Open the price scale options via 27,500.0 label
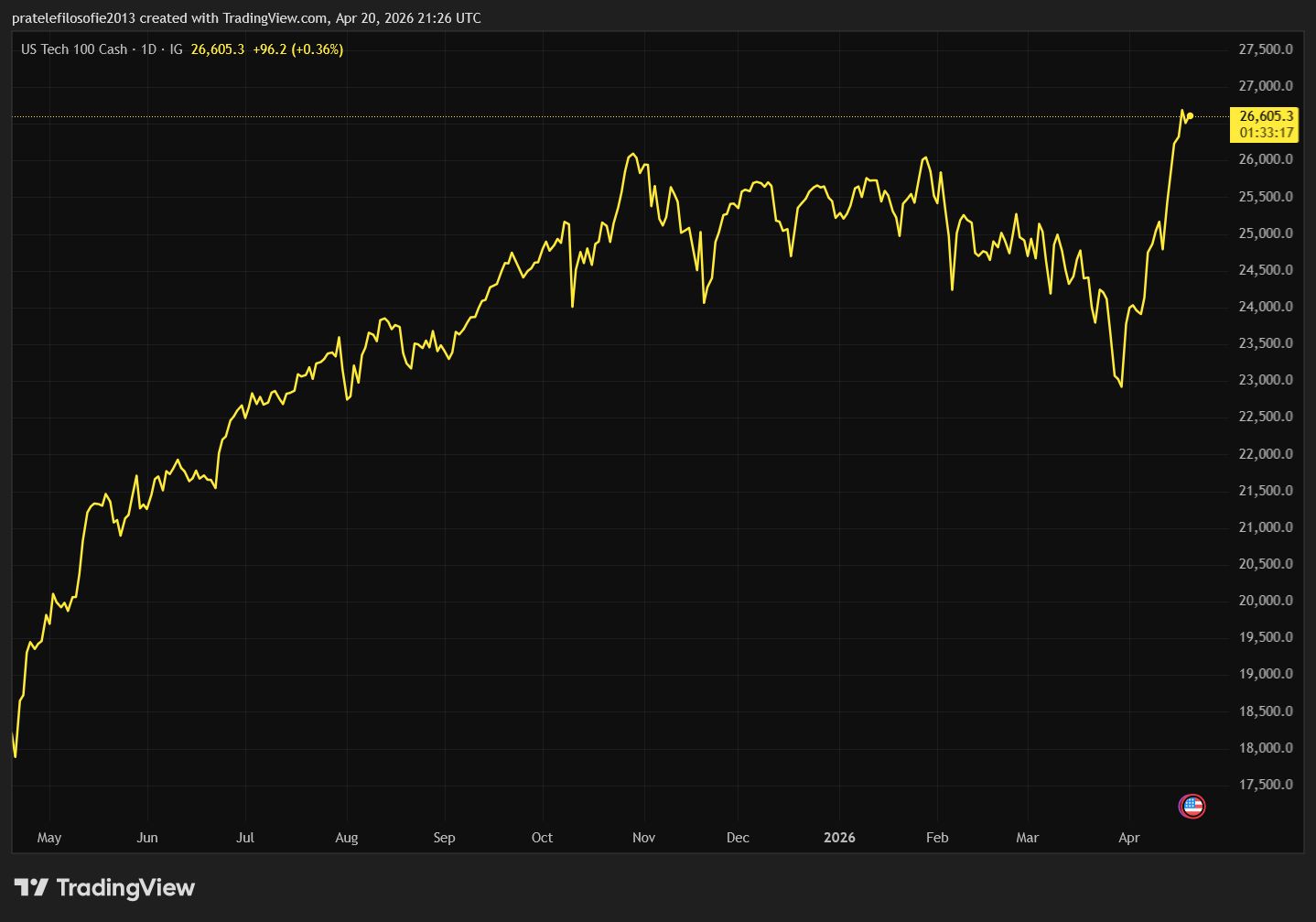 pos(1264,49)
